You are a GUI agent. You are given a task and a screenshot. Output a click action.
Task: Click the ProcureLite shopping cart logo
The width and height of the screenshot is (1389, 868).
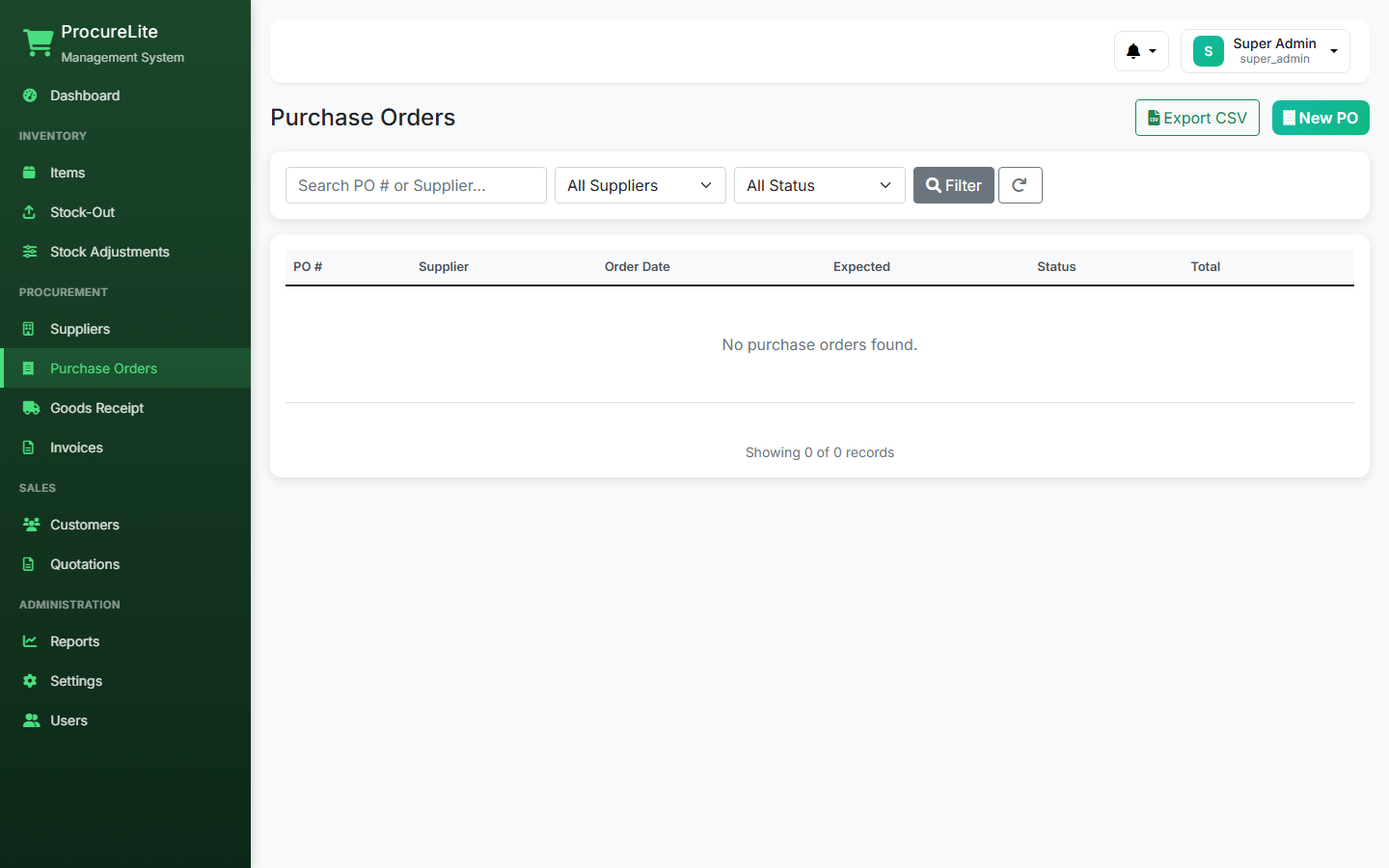click(x=39, y=43)
